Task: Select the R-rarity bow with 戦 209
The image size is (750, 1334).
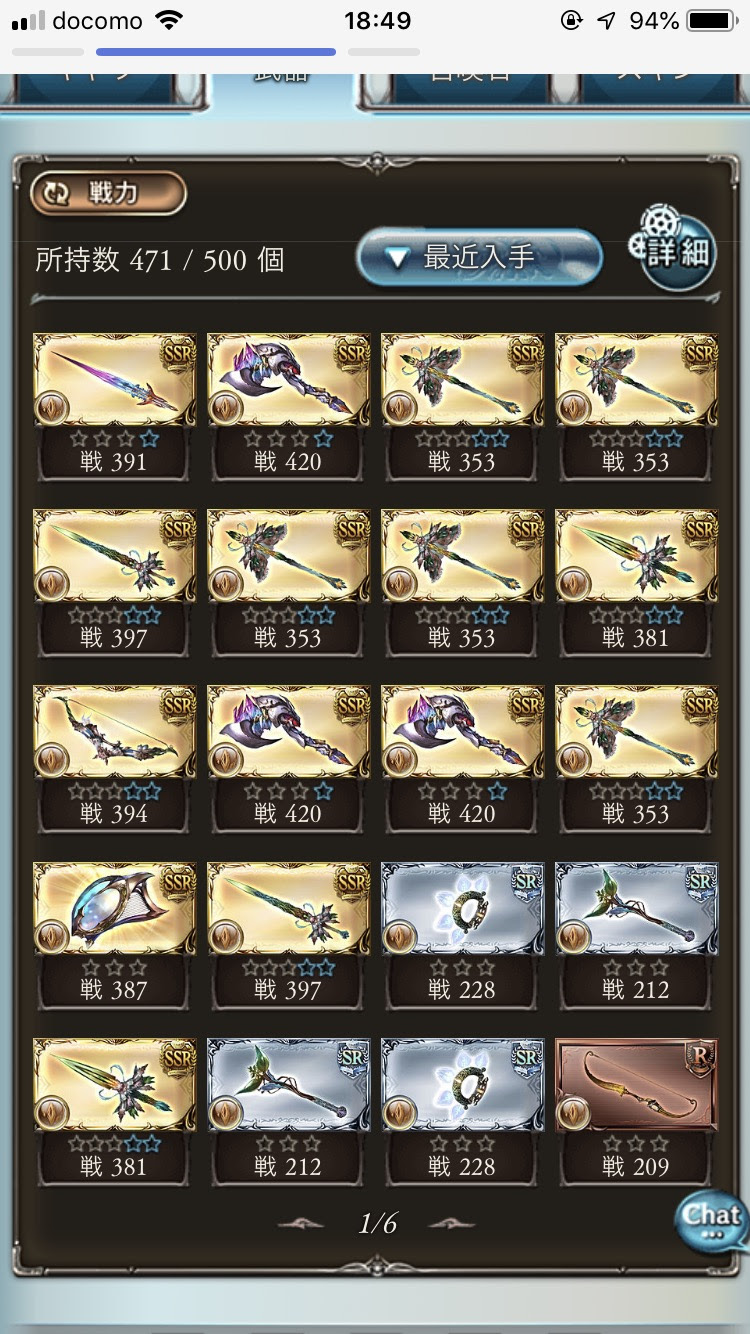Action: click(x=636, y=1111)
